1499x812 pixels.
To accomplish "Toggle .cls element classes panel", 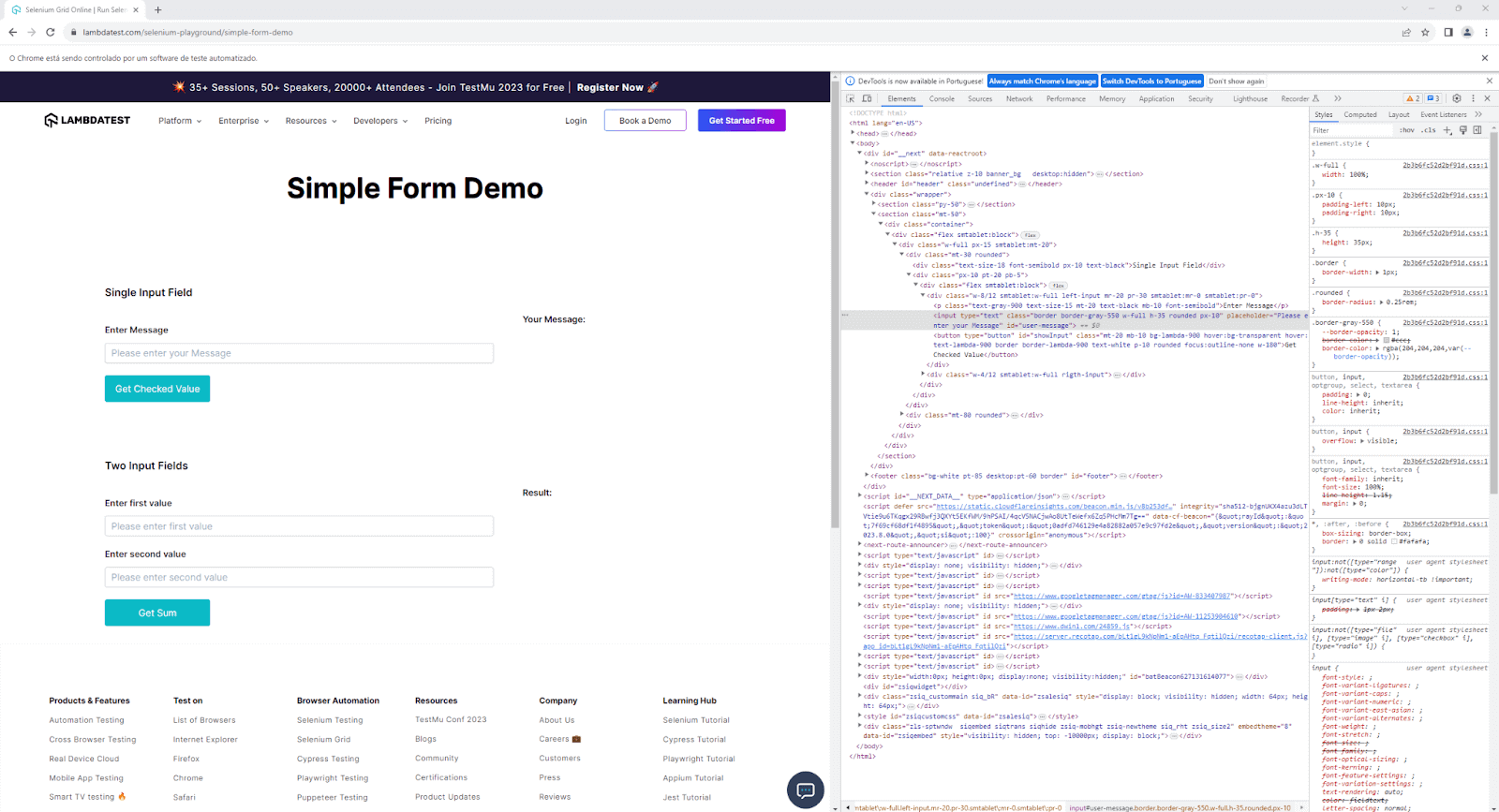I will (x=1429, y=130).
